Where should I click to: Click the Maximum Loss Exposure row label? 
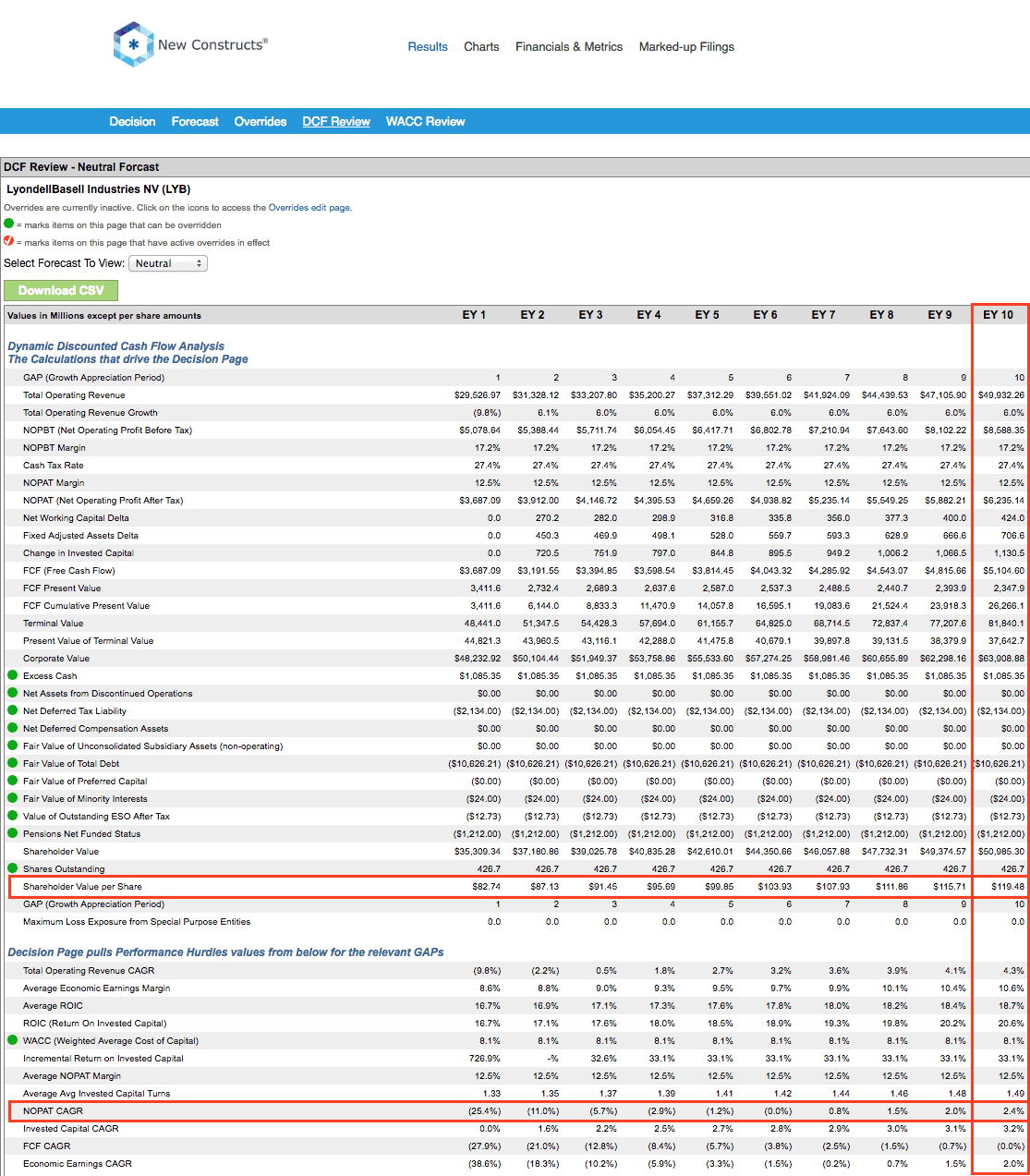pos(137,921)
